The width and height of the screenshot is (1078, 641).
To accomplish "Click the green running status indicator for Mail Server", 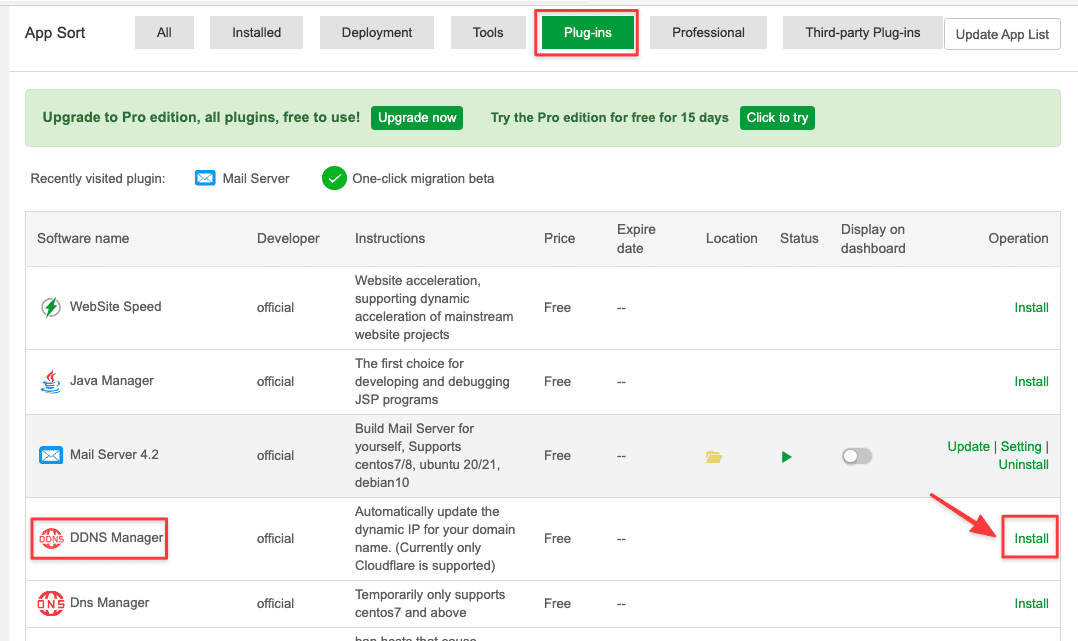I will click(786, 456).
